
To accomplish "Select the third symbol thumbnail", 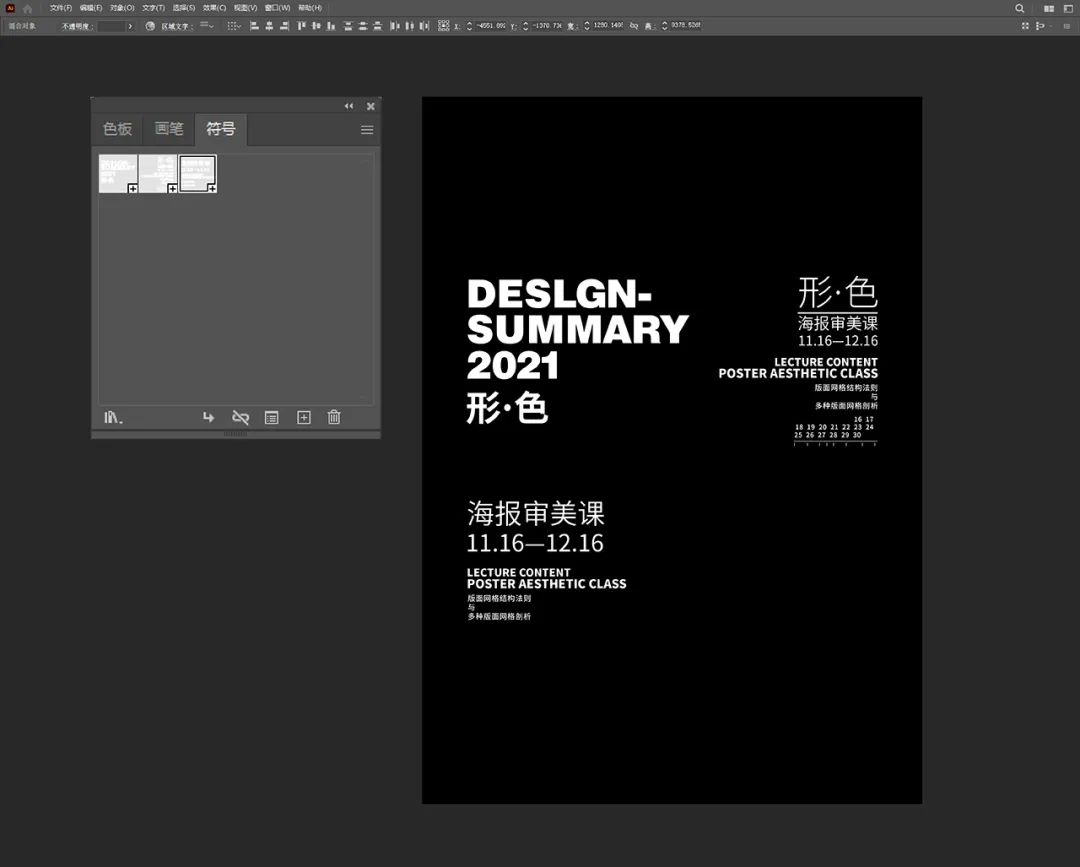I will (x=198, y=173).
